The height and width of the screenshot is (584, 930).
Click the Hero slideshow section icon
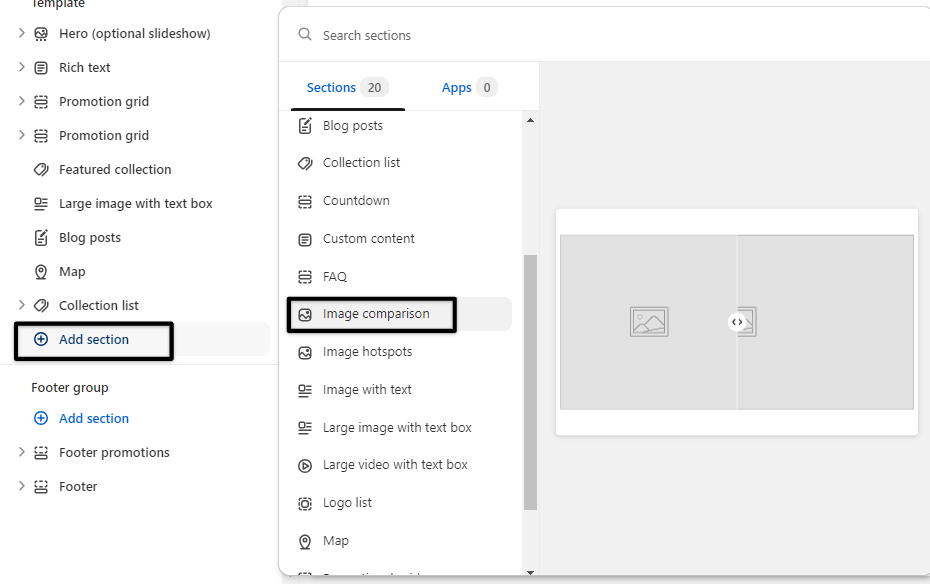tap(41, 34)
